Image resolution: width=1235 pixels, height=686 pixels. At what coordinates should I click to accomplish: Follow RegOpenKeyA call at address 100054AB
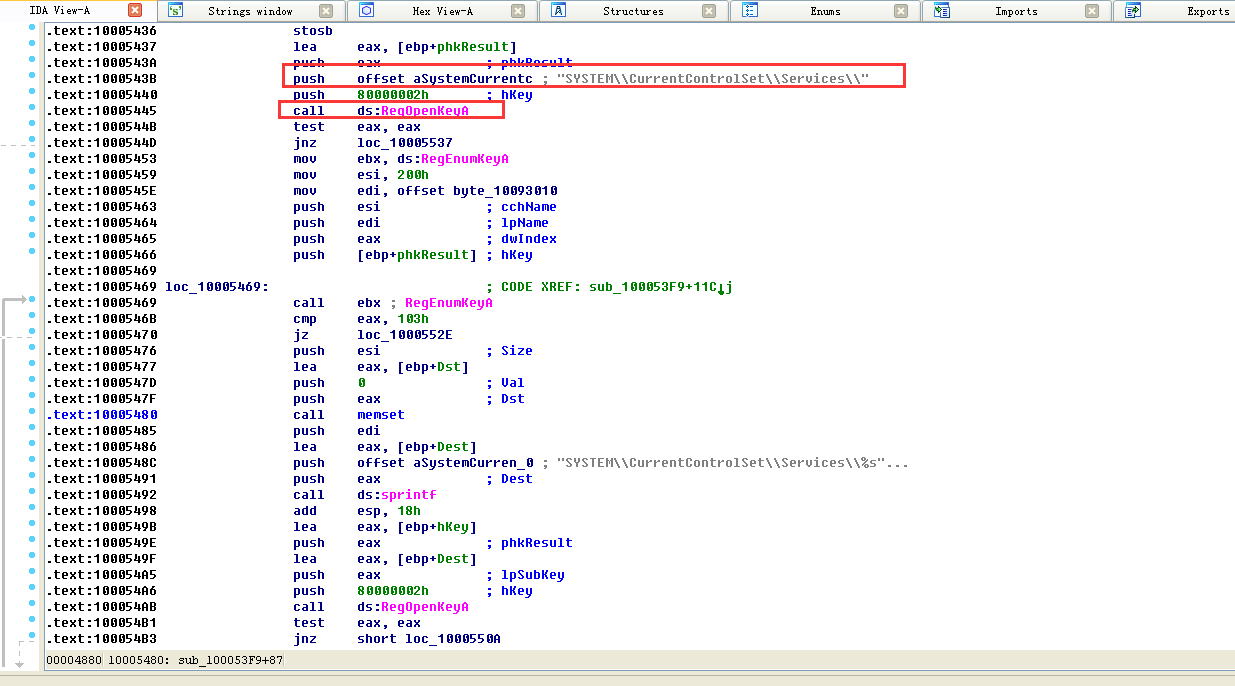(x=425, y=607)
